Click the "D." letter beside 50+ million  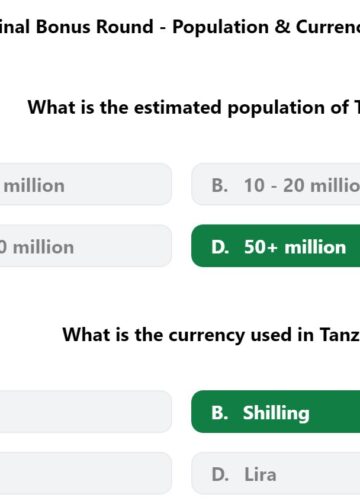[x=220, y=247]
